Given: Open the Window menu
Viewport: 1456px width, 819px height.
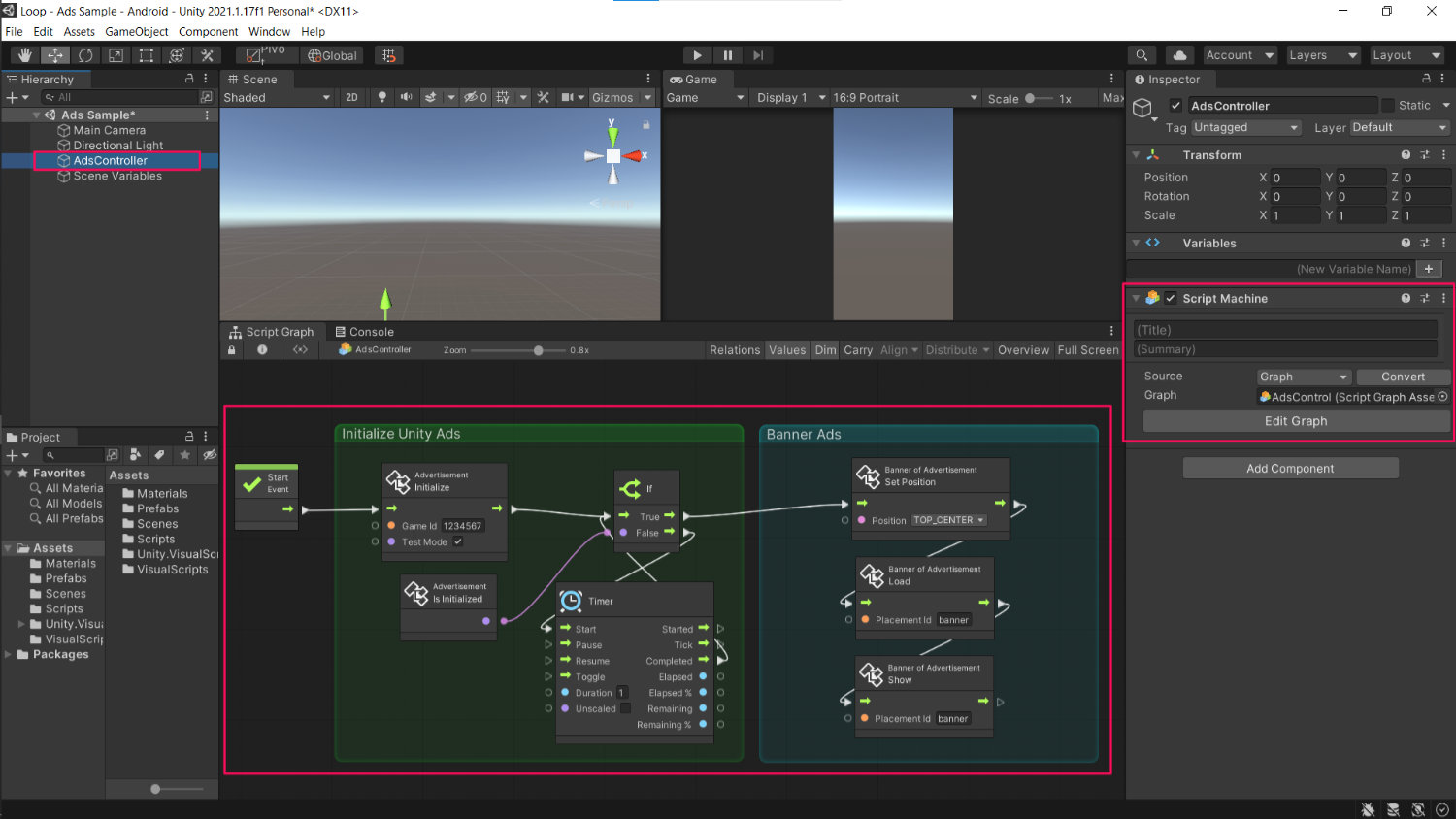Looking at the screenshot, I should pos(269,31).
